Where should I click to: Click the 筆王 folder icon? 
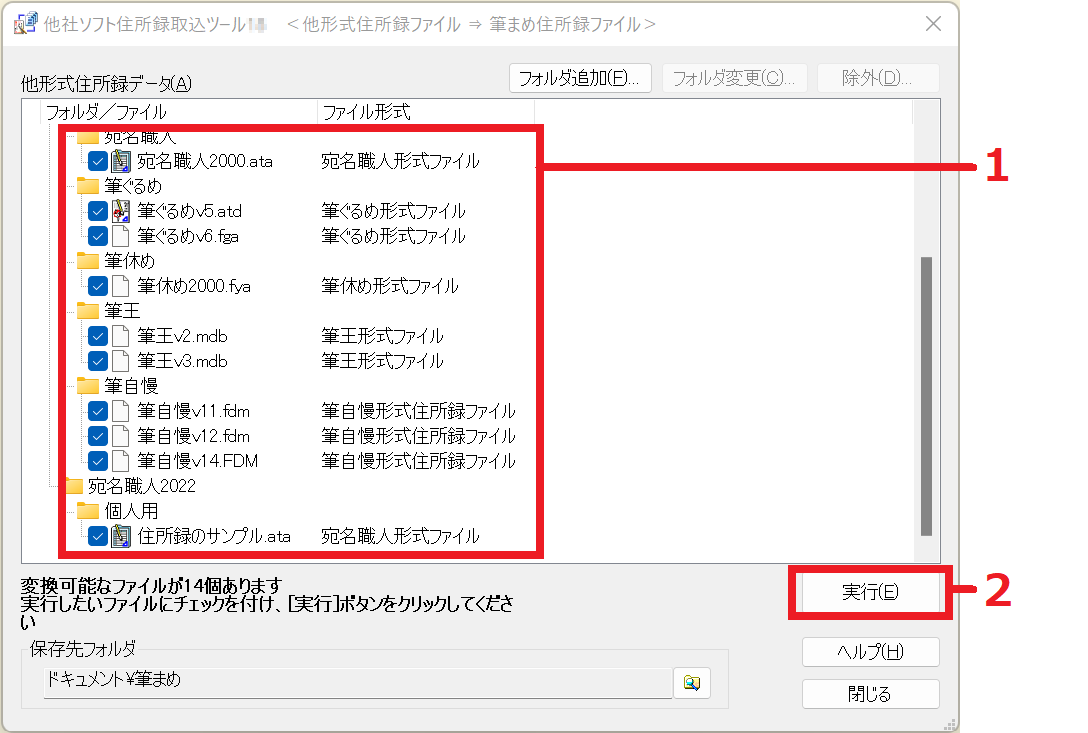coord(88,310)
